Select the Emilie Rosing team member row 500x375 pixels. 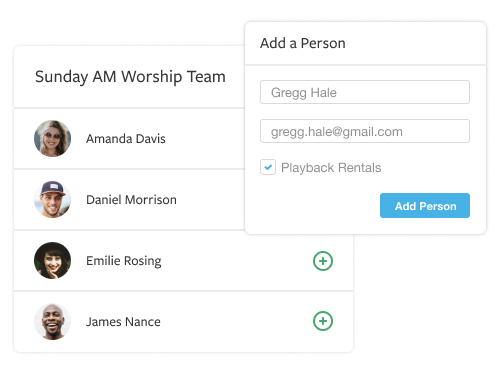[x=183, y=261]
